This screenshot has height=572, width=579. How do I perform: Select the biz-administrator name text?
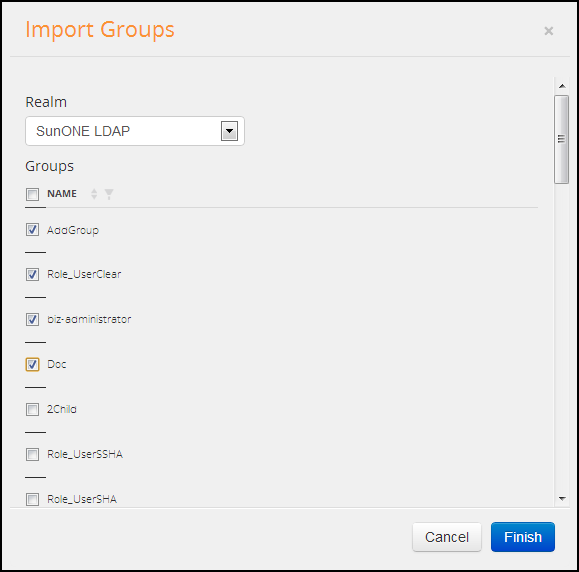tap(89, 319)
